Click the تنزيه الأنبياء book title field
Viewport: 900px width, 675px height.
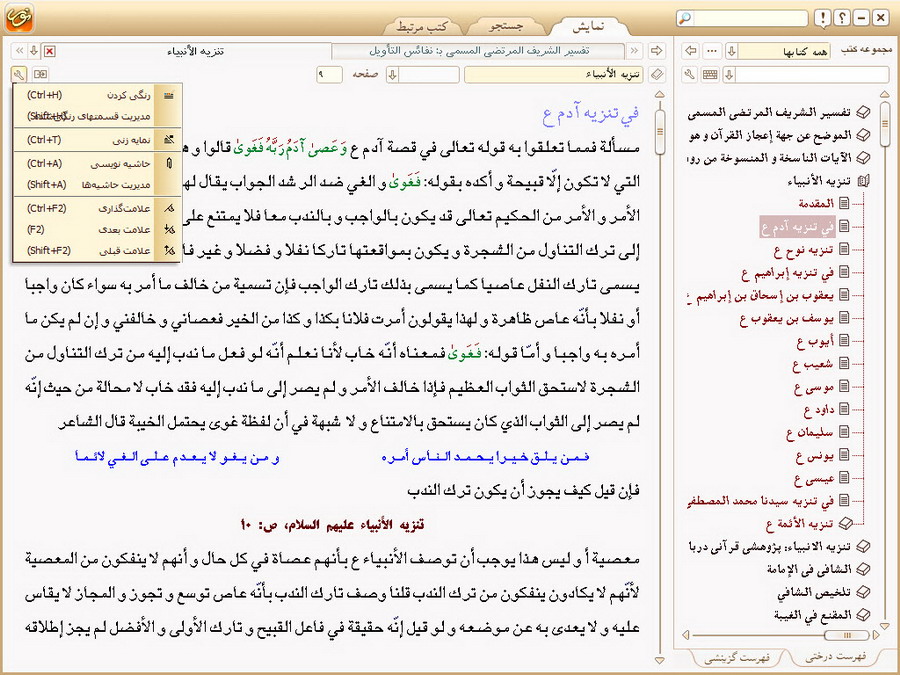(x=553, y=75)
